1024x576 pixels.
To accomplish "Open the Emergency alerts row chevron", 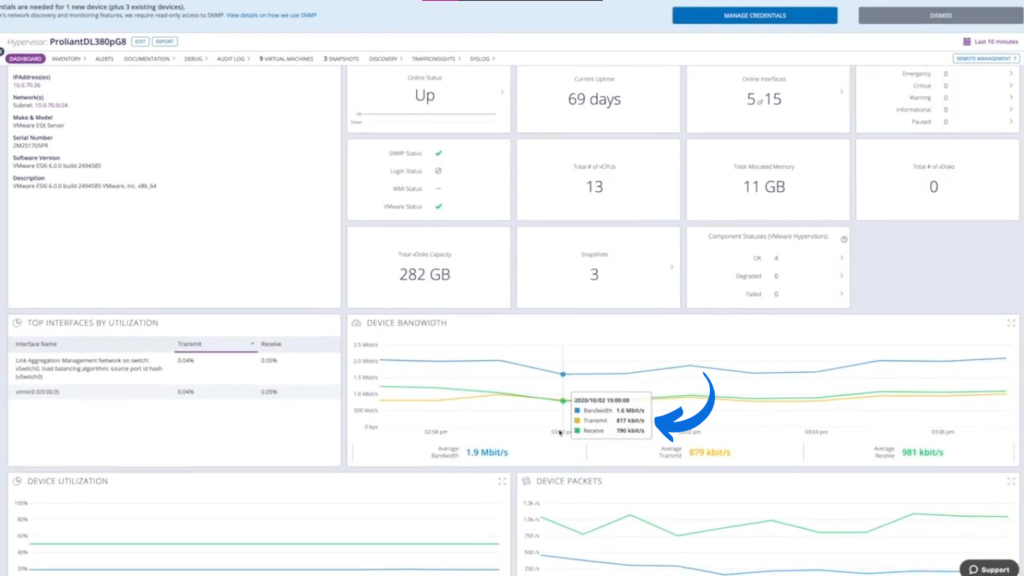I will (1011, 74).
